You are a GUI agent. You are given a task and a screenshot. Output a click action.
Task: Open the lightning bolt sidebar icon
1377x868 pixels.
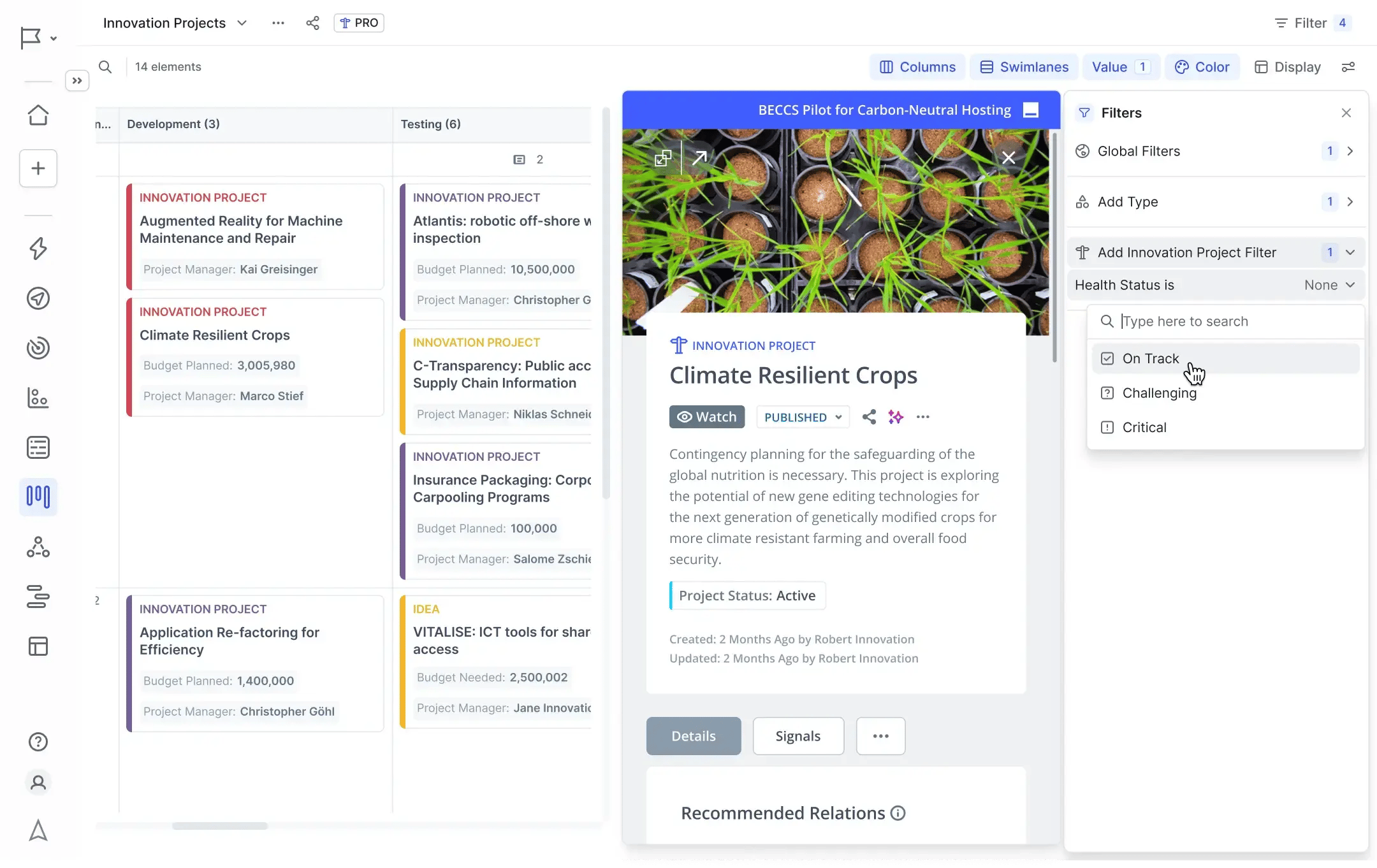[38, 249]
